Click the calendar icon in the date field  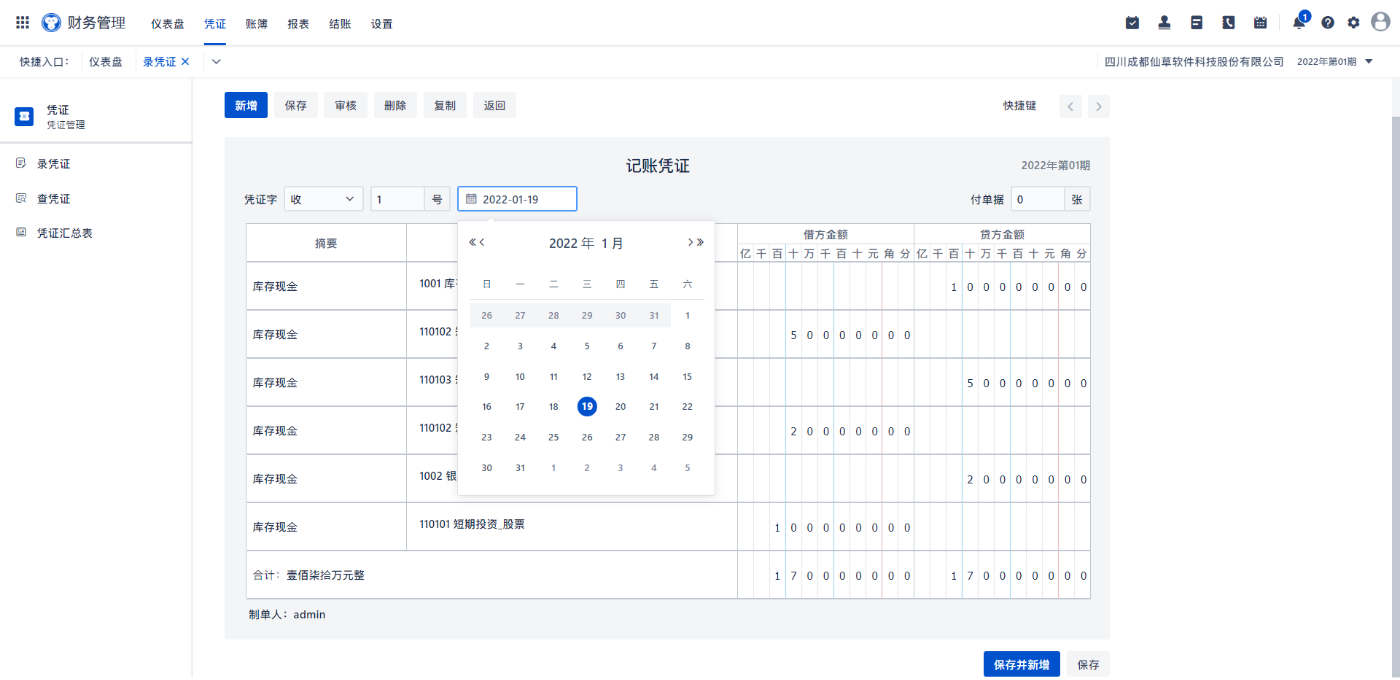pyautogui.click(x=472, y=199)
